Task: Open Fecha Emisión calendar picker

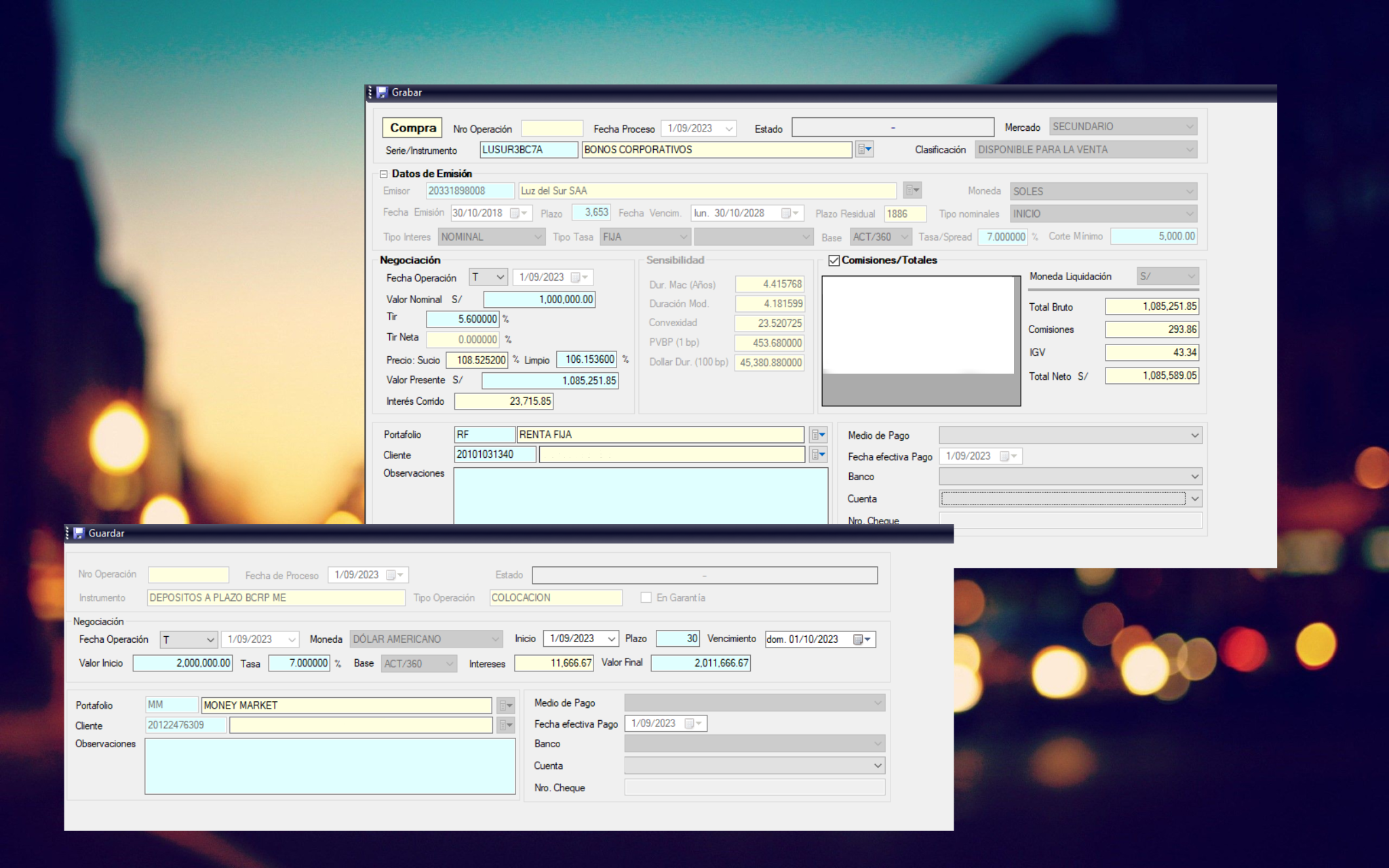Action: tap(519, 213)
